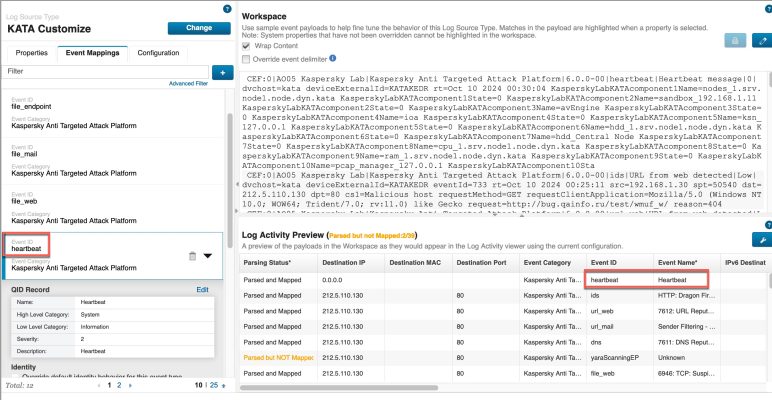Click the Destination IP column header
772x400 pixels.
point(352,263)
